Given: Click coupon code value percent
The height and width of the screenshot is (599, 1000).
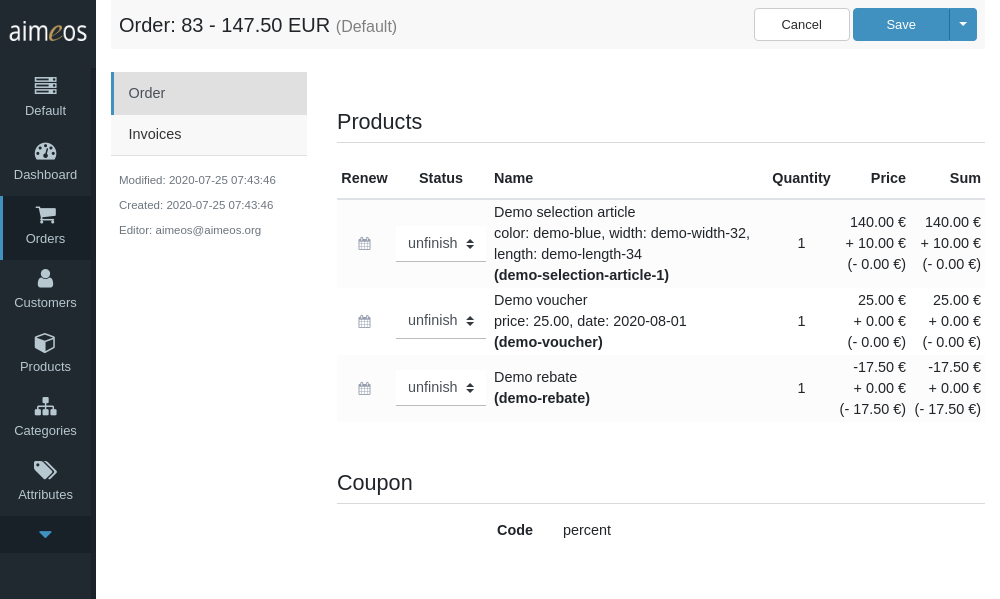Looking at the screenshot, I should (587, 530).
